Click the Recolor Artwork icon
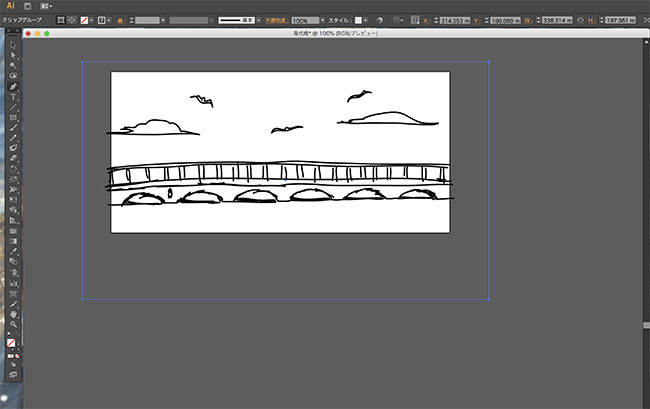This screenshot has height=409, width=650. click(379, 20)
